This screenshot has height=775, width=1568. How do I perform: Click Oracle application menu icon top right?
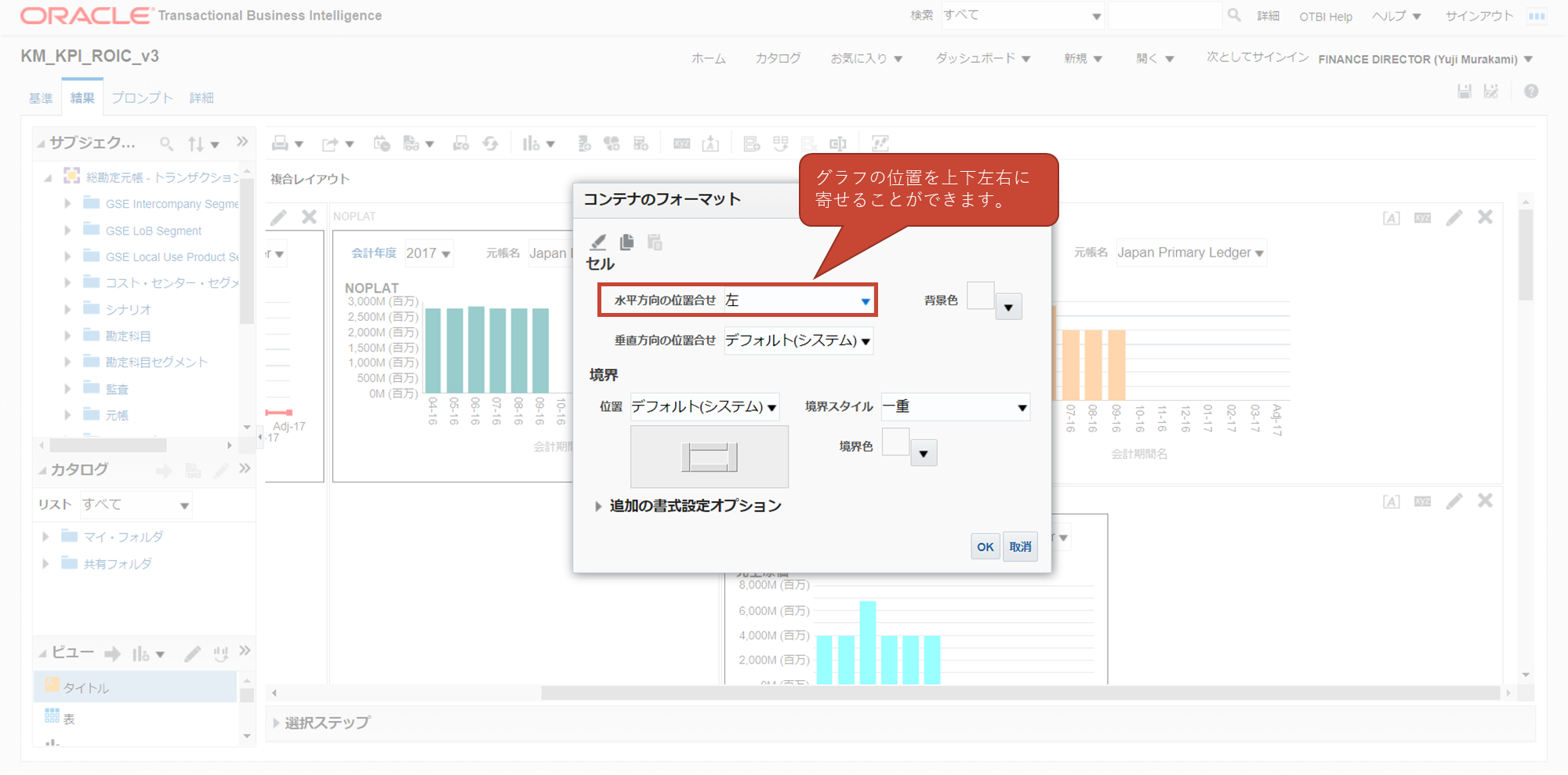[x=1537, y=16]
